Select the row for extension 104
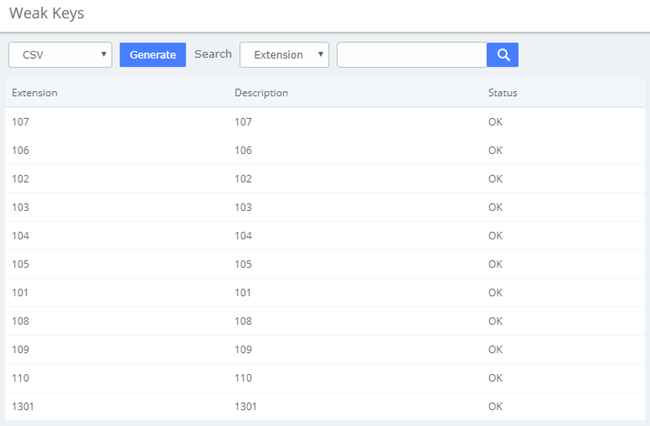650x426 pixels. pyautogui.click(x=325, y=236)
